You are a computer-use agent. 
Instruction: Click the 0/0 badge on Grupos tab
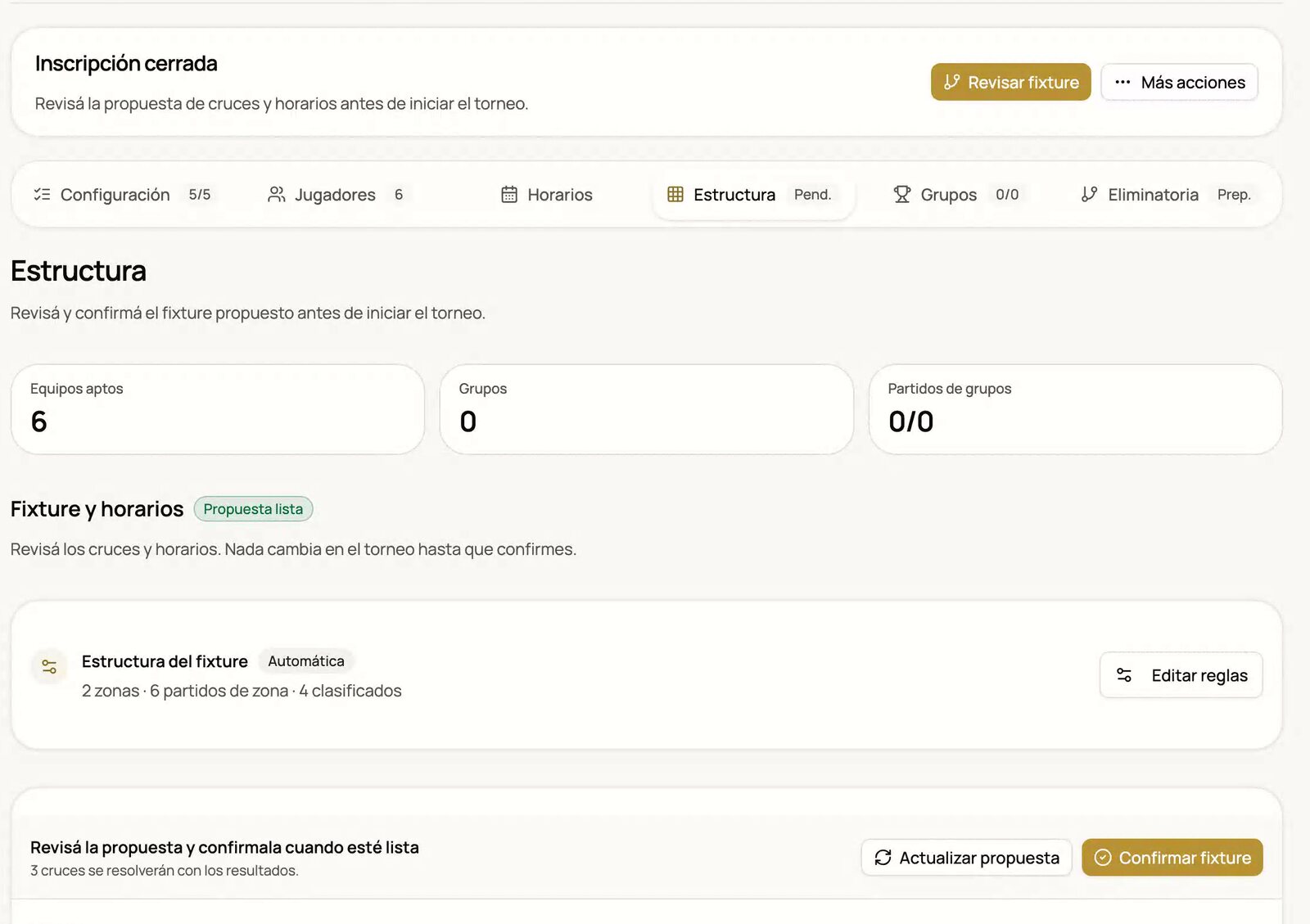pyautogui.click(x=1007, y=195)
